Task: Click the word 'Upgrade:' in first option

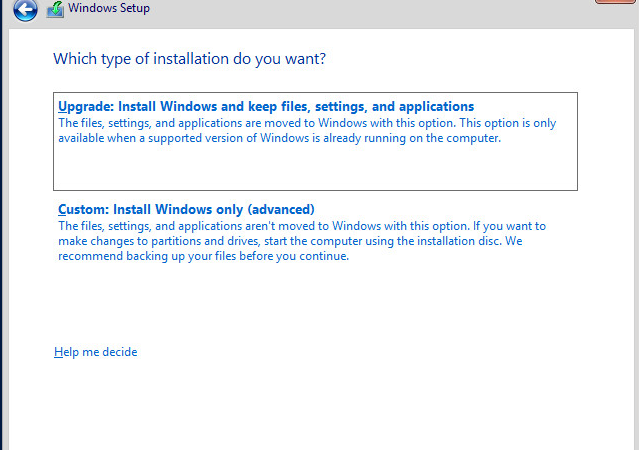Action: (x=86, y=106)
